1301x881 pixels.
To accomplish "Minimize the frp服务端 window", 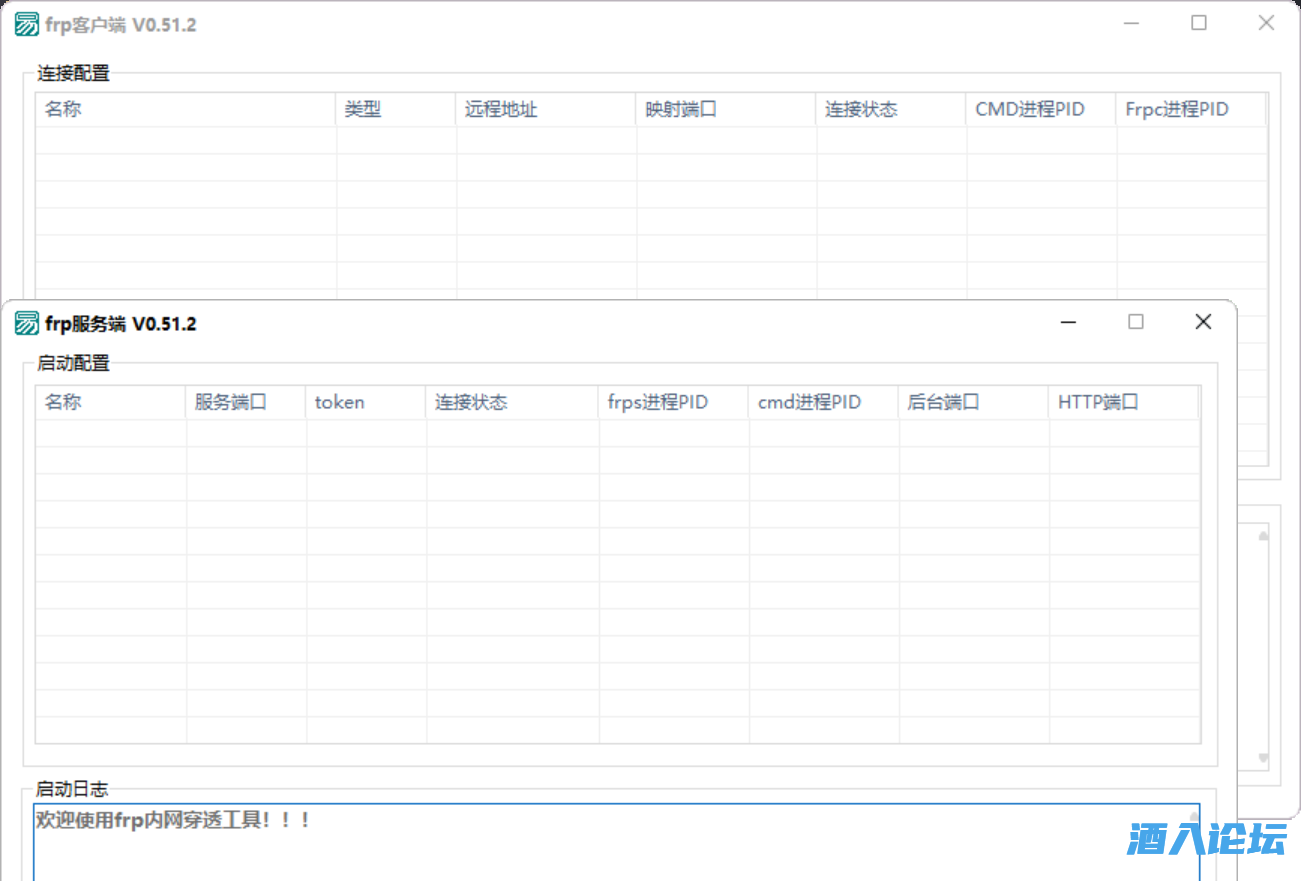I will click(1069, 322).
